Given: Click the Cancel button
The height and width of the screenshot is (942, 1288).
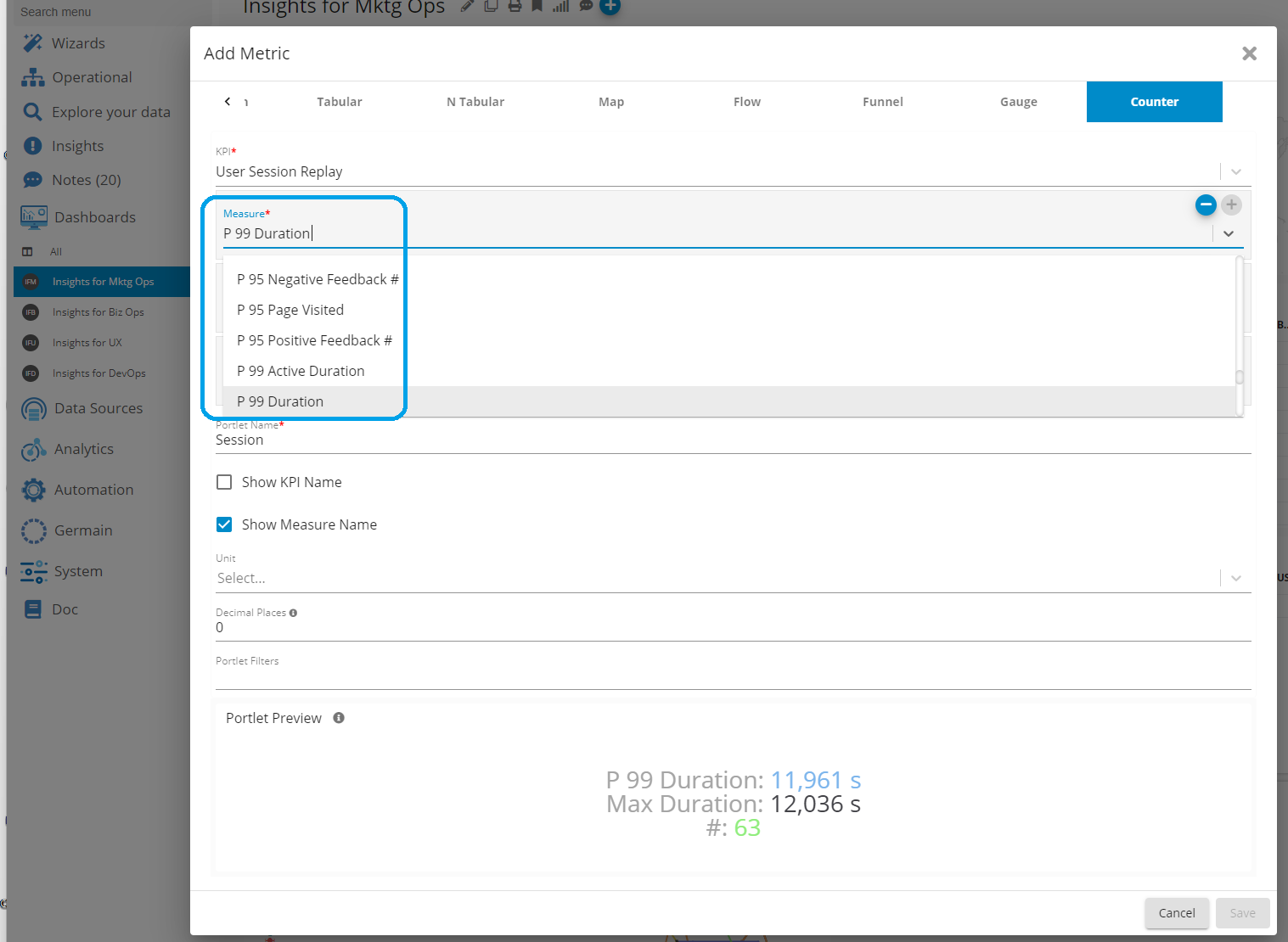Looking at the screenshot, I should coord(1176,913).
